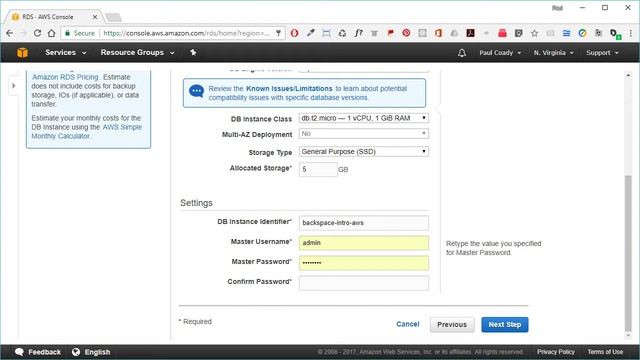640x360 pixels.
Task: Click the Cancel link
Action: tap(408, 324)
